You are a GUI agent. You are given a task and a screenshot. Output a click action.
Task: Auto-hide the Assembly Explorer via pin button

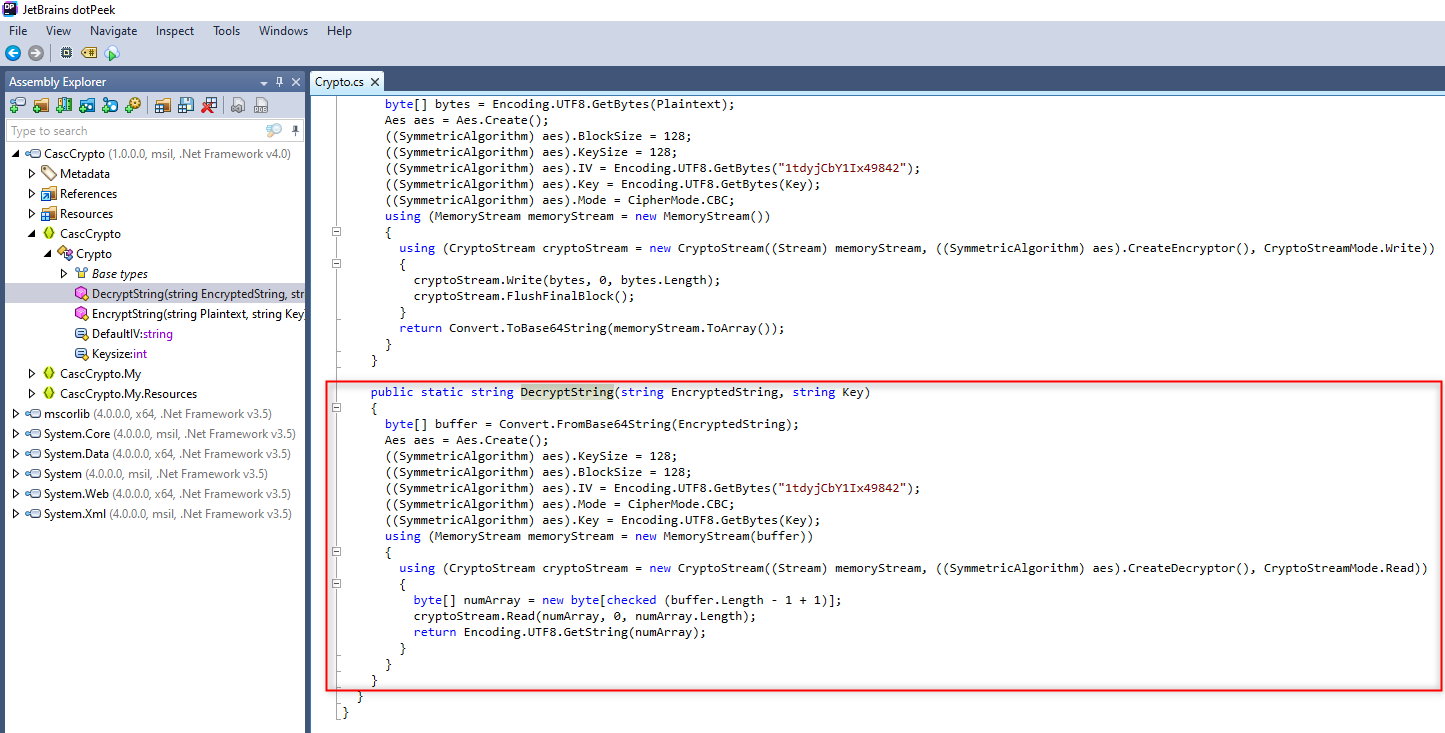coord(279,81)
